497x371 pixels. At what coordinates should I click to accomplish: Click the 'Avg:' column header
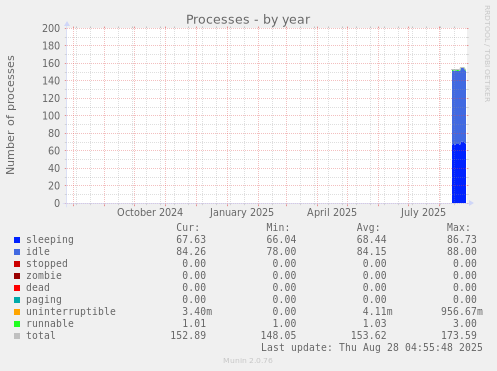368,228
